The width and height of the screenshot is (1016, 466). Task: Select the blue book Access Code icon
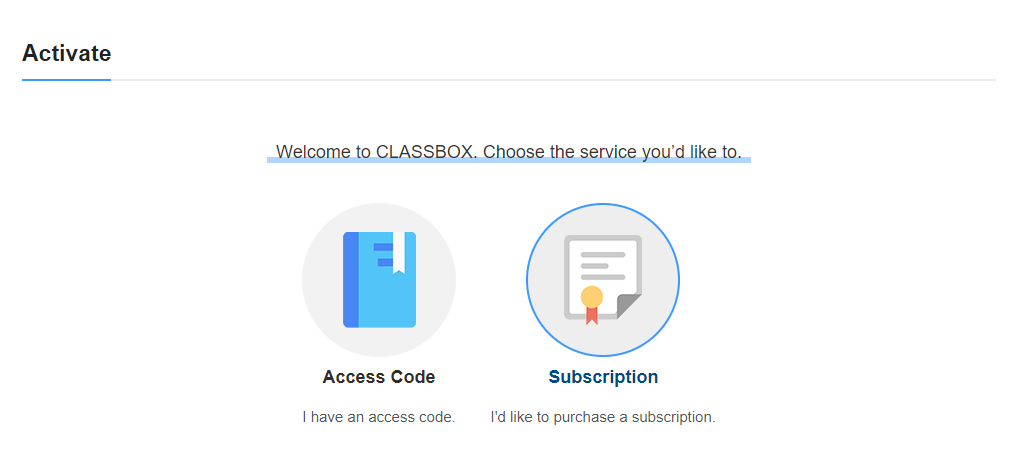379,279
